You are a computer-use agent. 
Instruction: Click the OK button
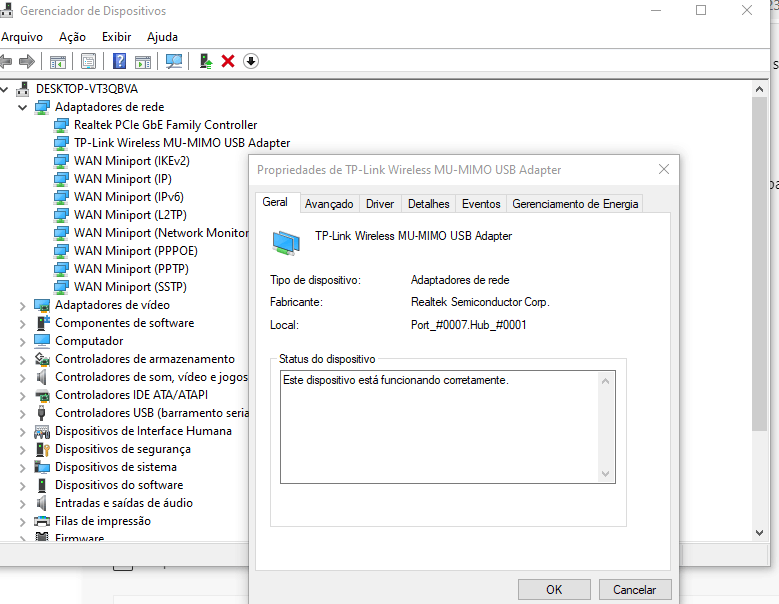[x=554, y=590]
